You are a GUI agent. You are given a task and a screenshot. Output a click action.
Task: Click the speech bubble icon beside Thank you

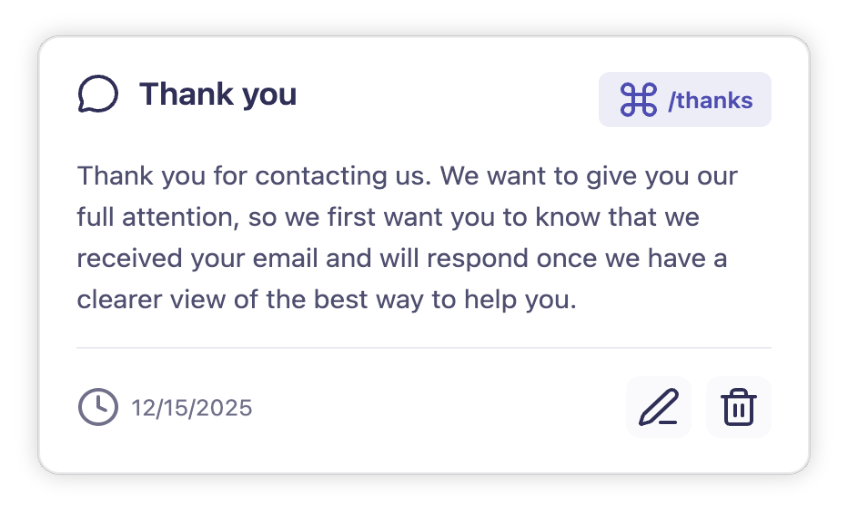[98, 95]
